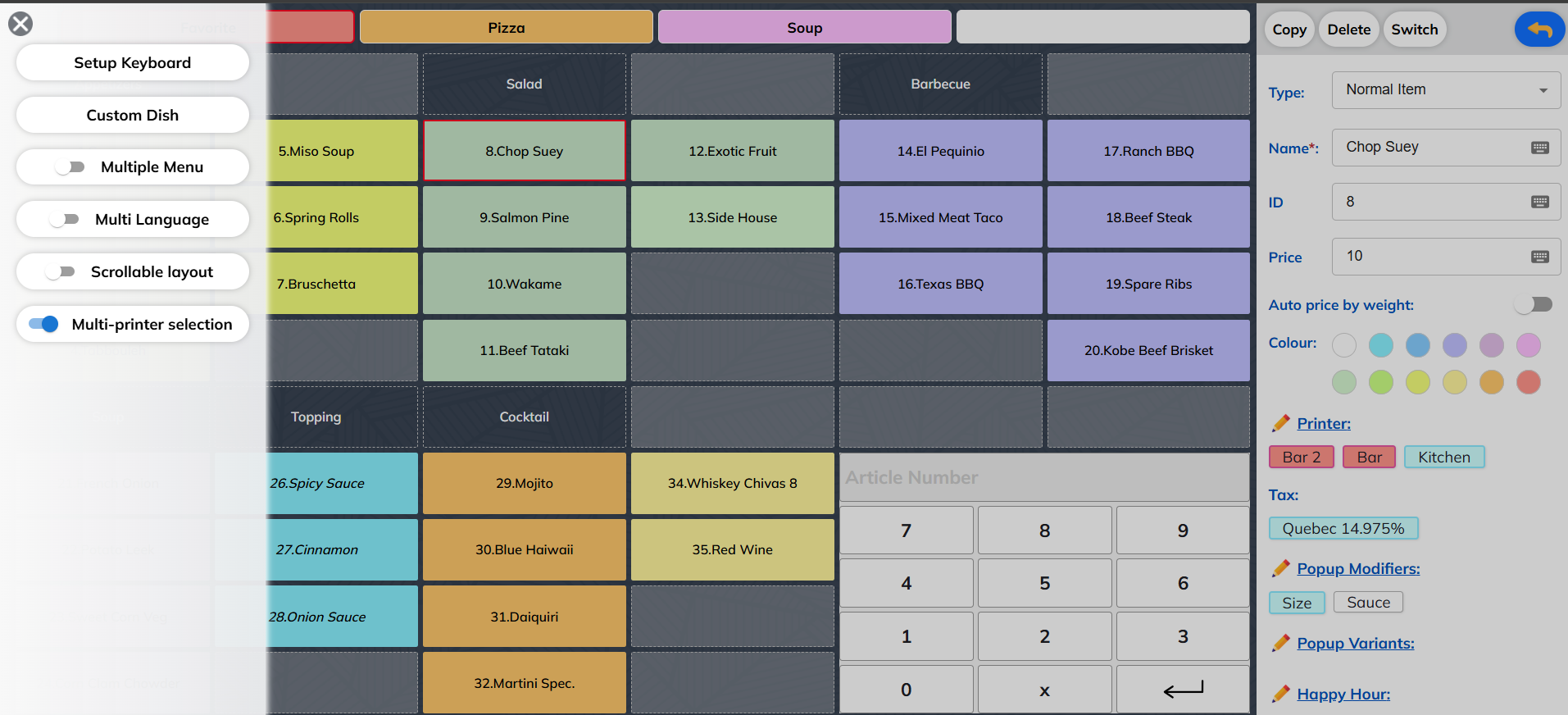
Task: Click the Copy button
Action: point(1289,30)
